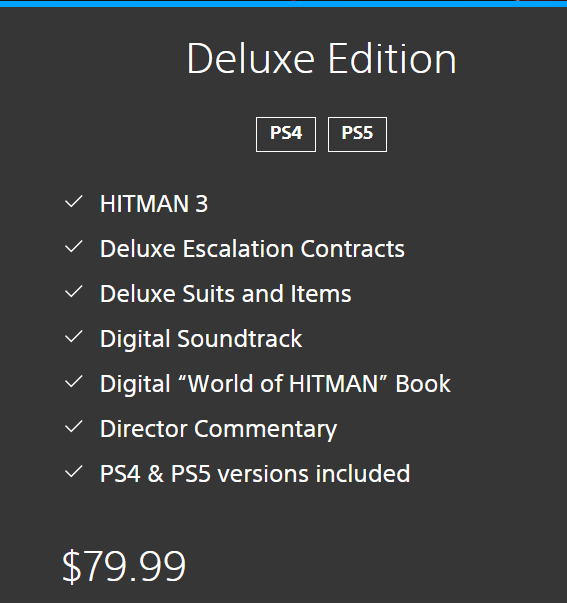Click the dollar sign in the price

[x=72, y=567]
